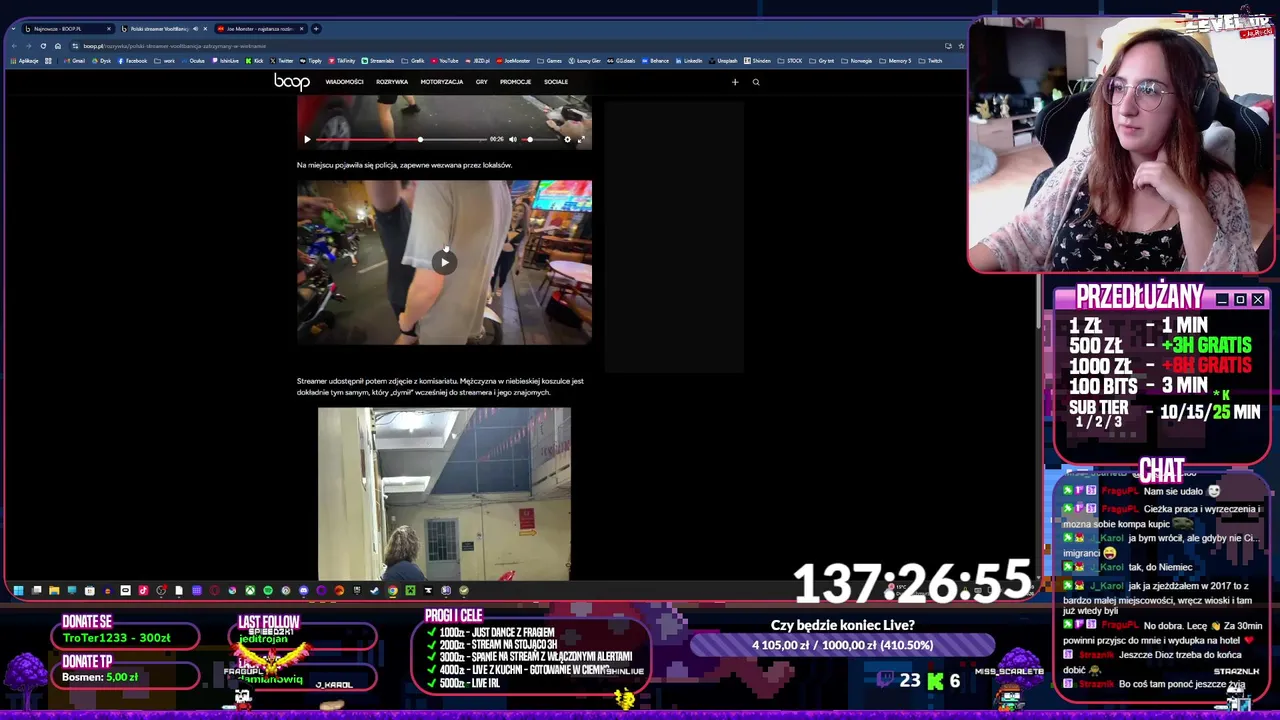Viewport: 1280px width, 720px height.
Task: Open Facebook bookmark
Action: 133,61
